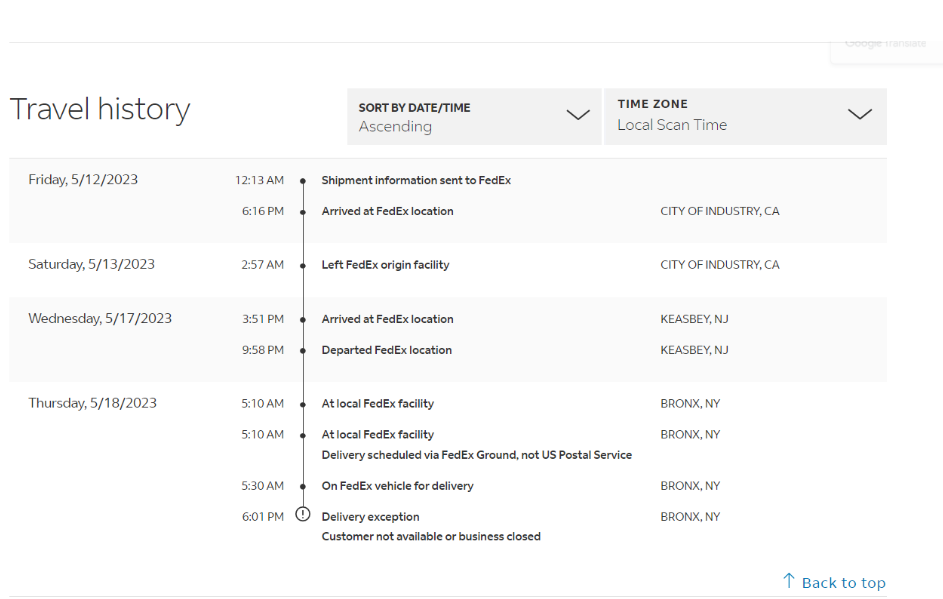Click the timeline dot at 2:57 AM
943x599 pixels.
pyautogui.click(x=303, y=266)
